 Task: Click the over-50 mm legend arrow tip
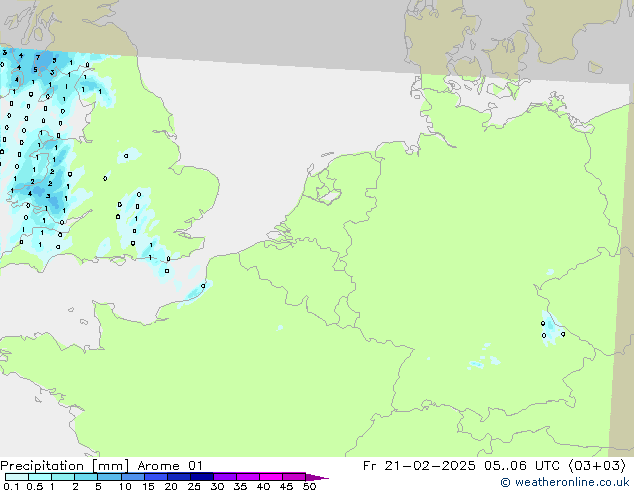click(x=317, y=477)
